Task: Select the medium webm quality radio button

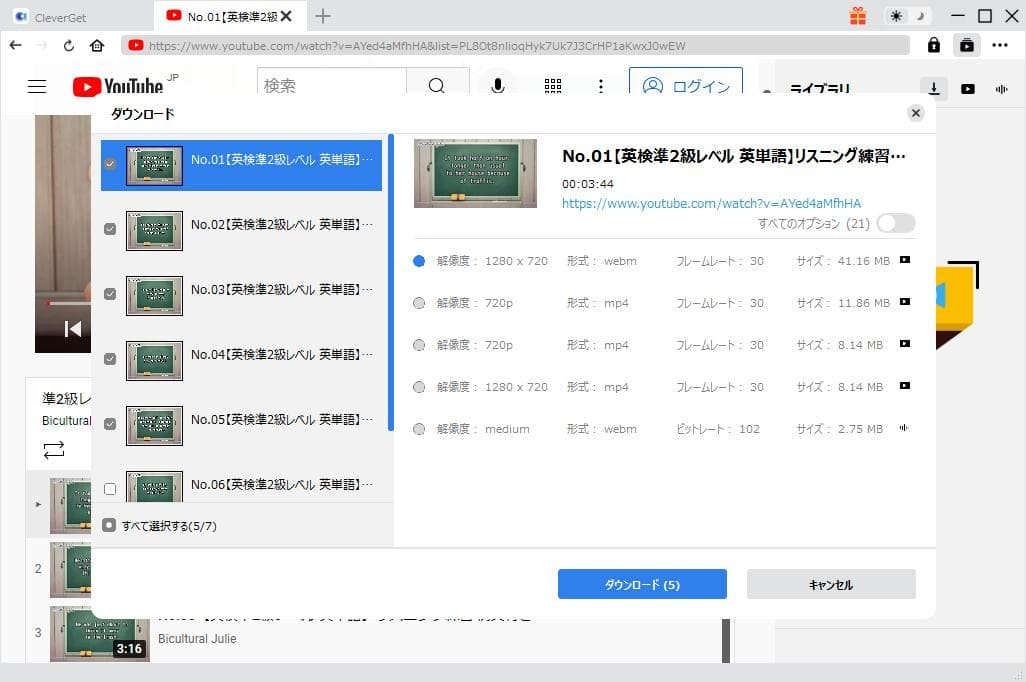Action: pos(419,428)
